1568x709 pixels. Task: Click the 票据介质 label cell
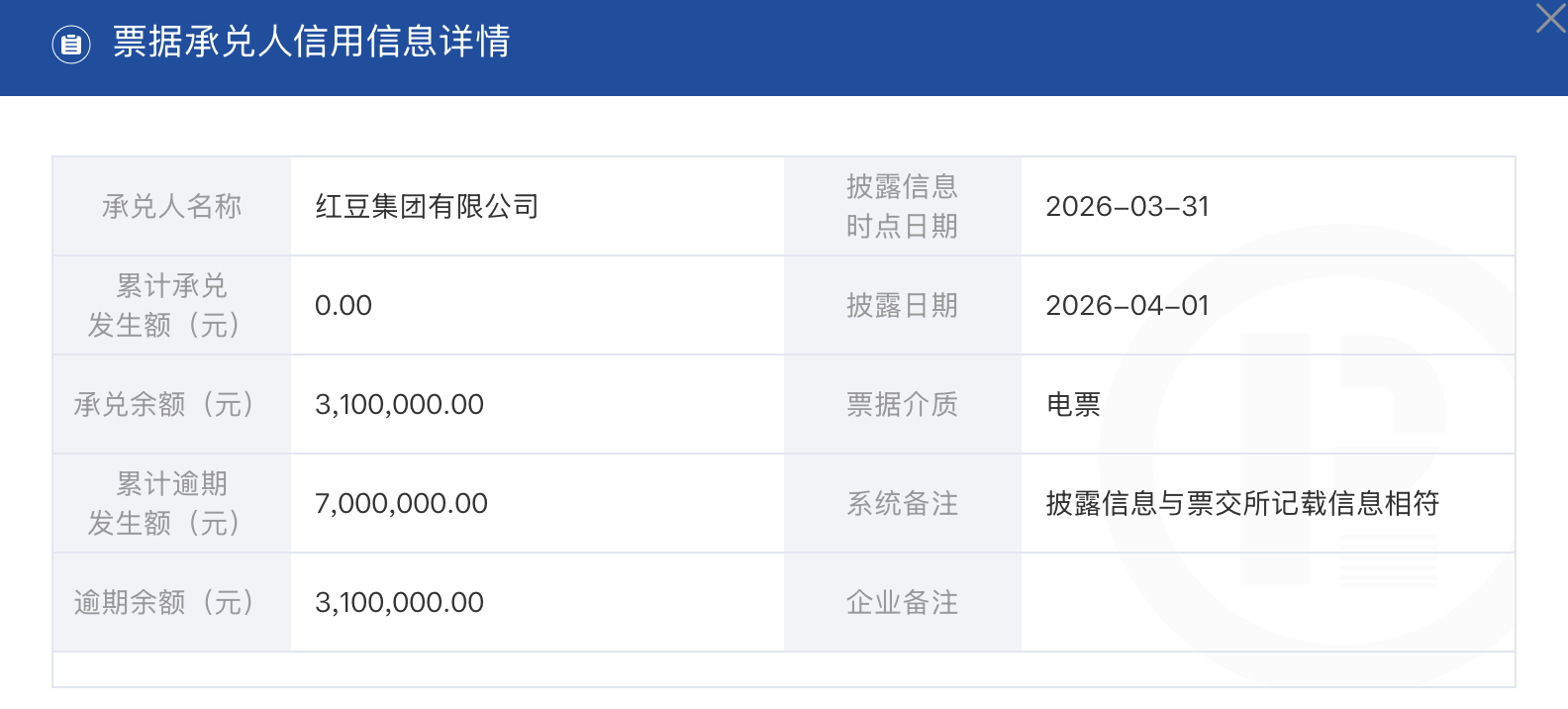click(902, 404)
